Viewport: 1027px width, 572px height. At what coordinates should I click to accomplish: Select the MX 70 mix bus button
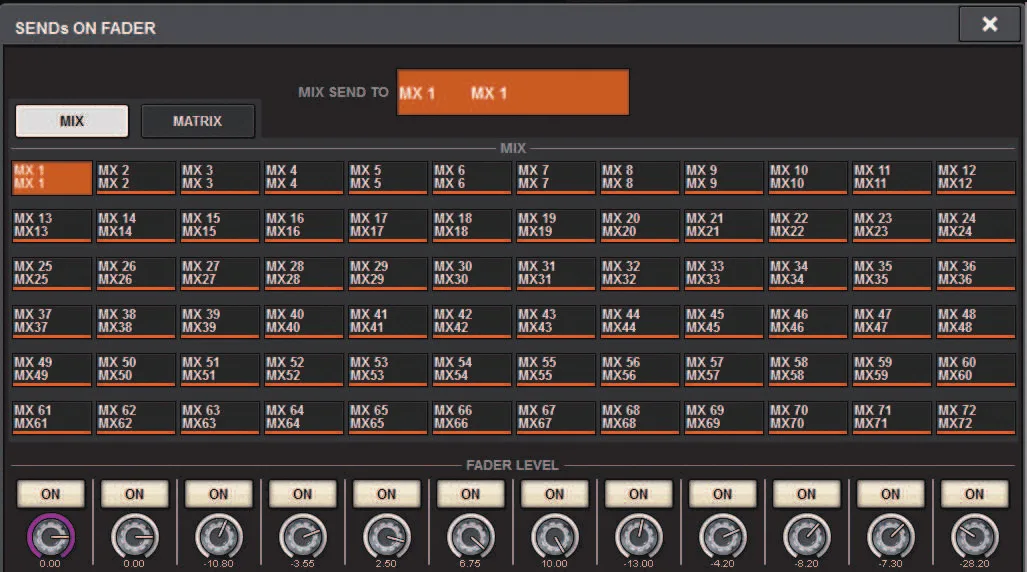pyautogui.click(x=807, y=417)
